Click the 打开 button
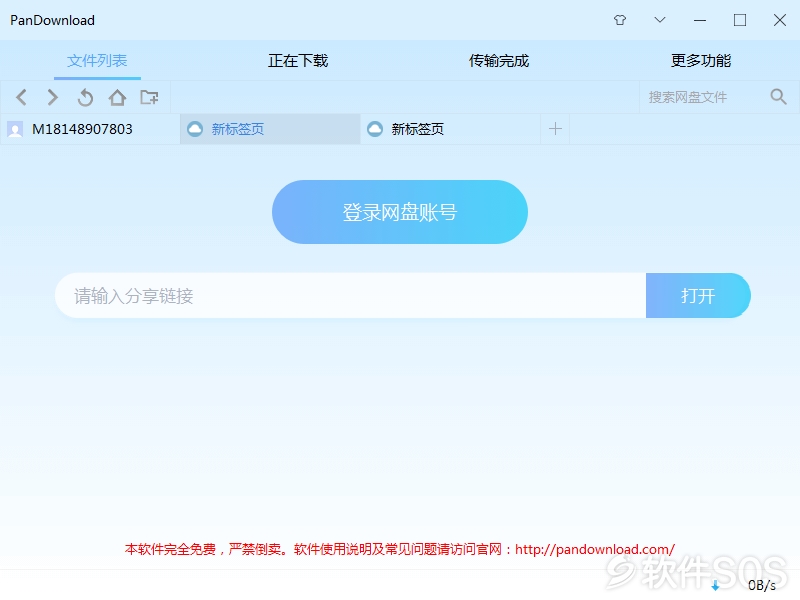Screen dimensions: 800x600 pos(698,295)
